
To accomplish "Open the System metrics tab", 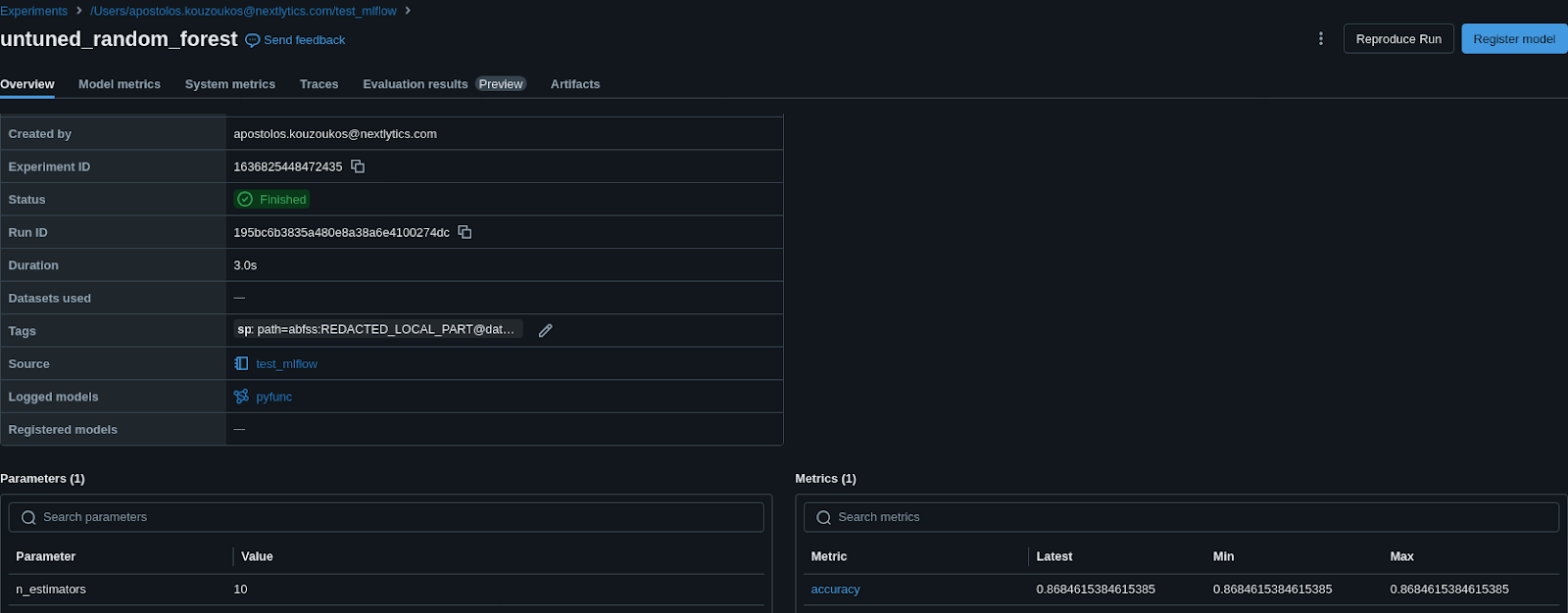I will [230, 84].
